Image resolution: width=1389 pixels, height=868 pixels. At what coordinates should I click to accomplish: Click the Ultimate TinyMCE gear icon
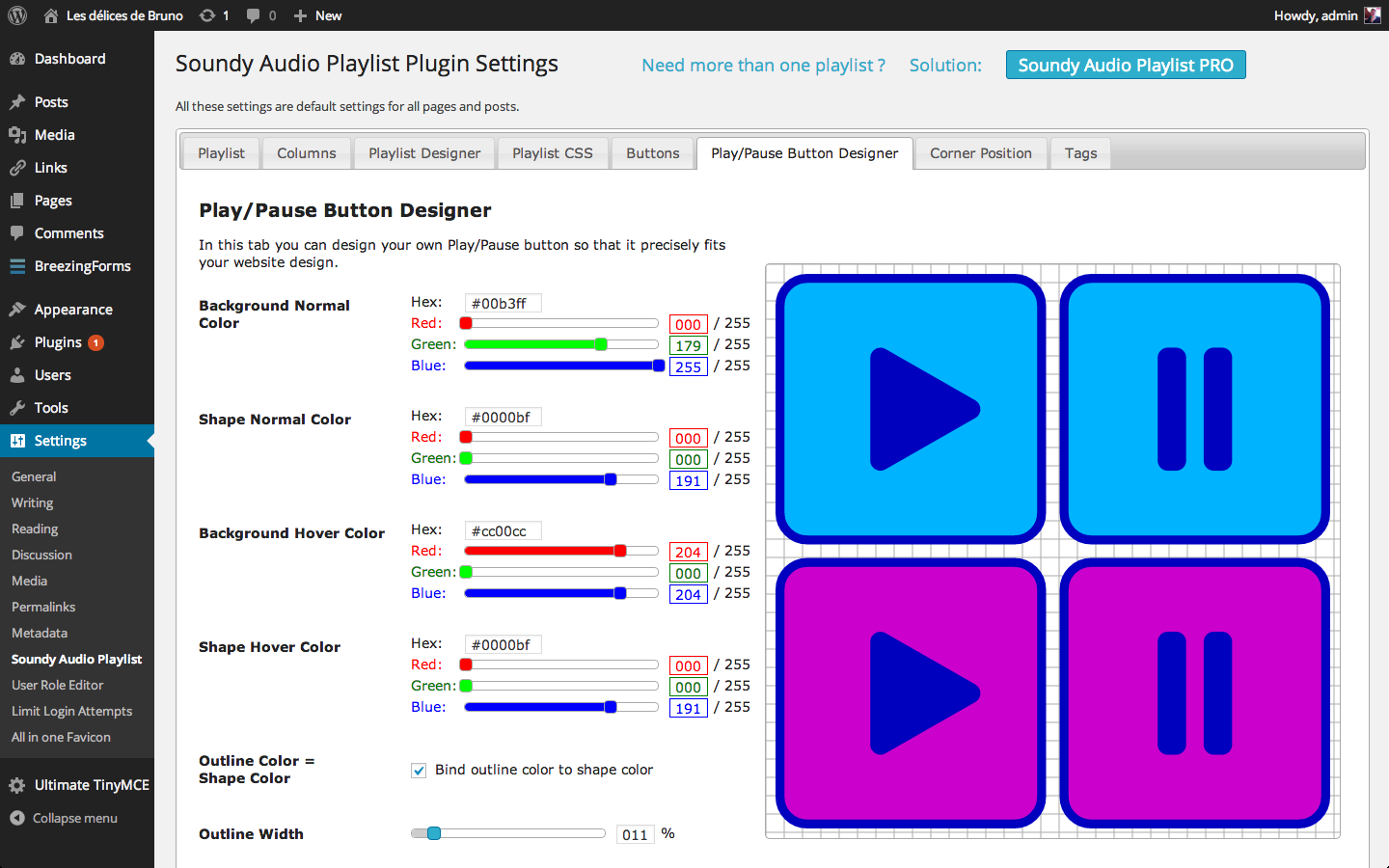(x=17, y=785)
